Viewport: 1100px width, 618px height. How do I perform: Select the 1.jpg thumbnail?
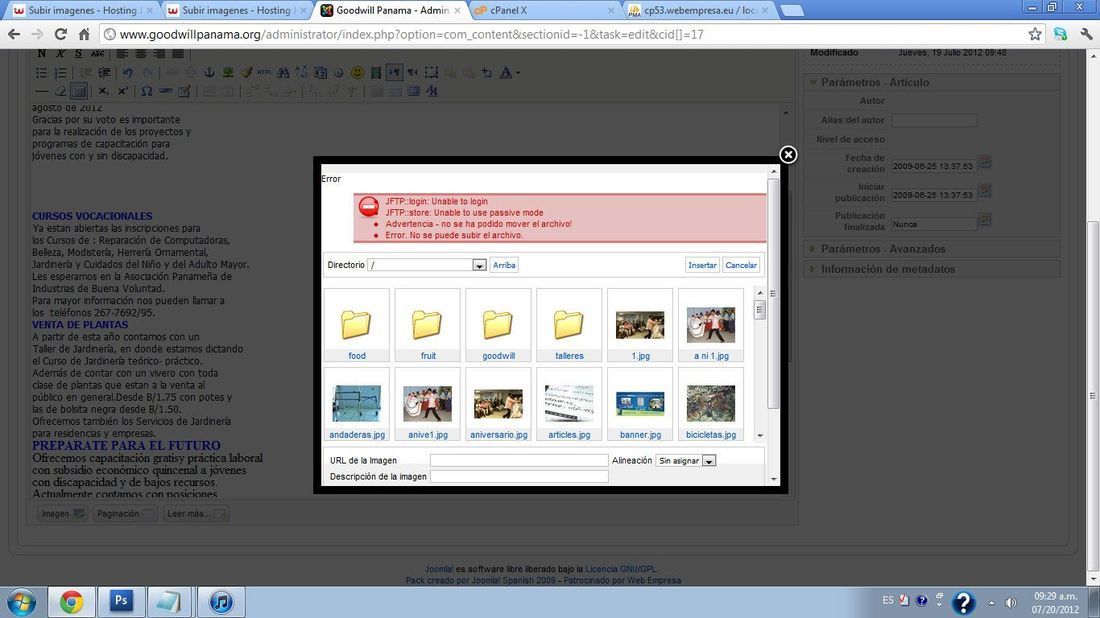pyautogui.click(x=640, y=325)
